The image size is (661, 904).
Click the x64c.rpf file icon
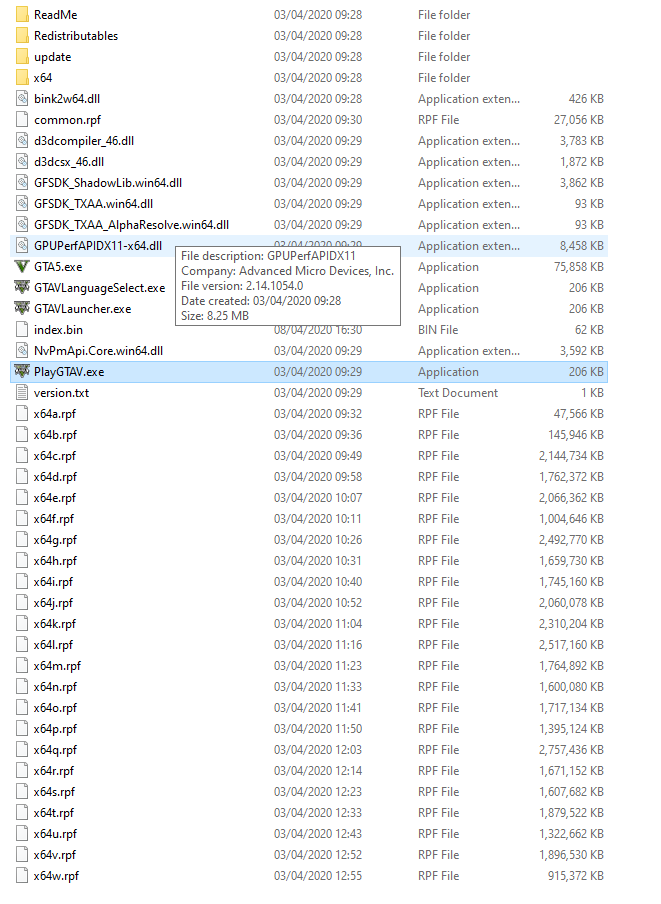pyautogui.click(x=22, y=456)
